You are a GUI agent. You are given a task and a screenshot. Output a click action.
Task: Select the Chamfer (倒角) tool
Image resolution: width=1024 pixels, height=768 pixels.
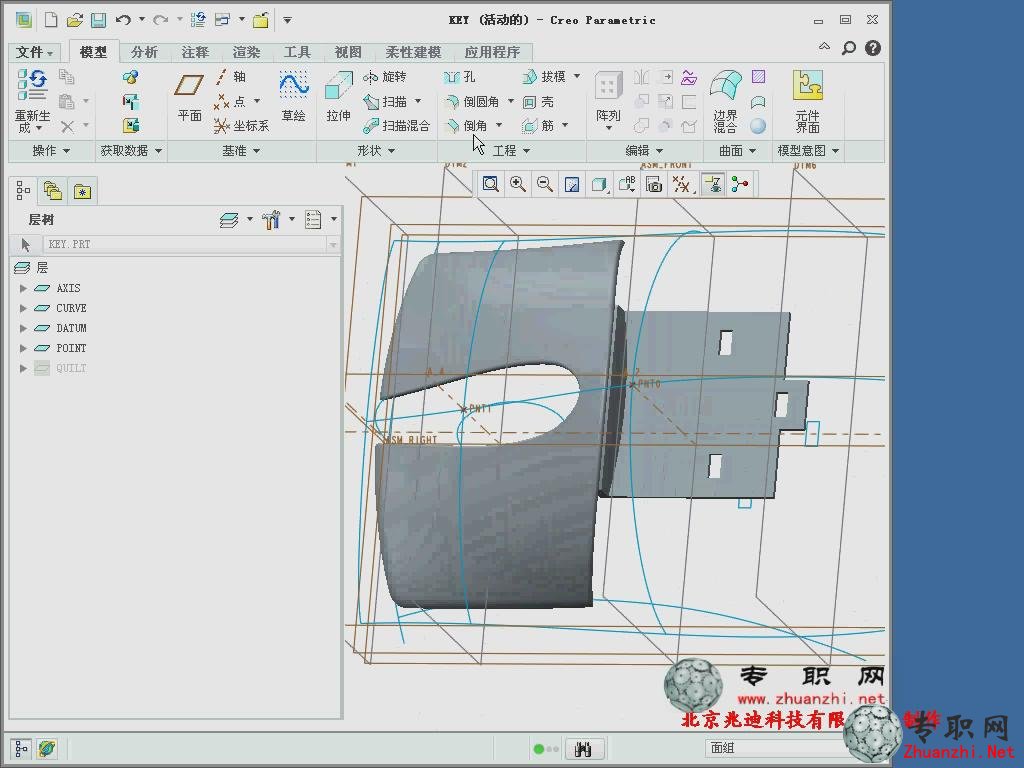point(466,125)
